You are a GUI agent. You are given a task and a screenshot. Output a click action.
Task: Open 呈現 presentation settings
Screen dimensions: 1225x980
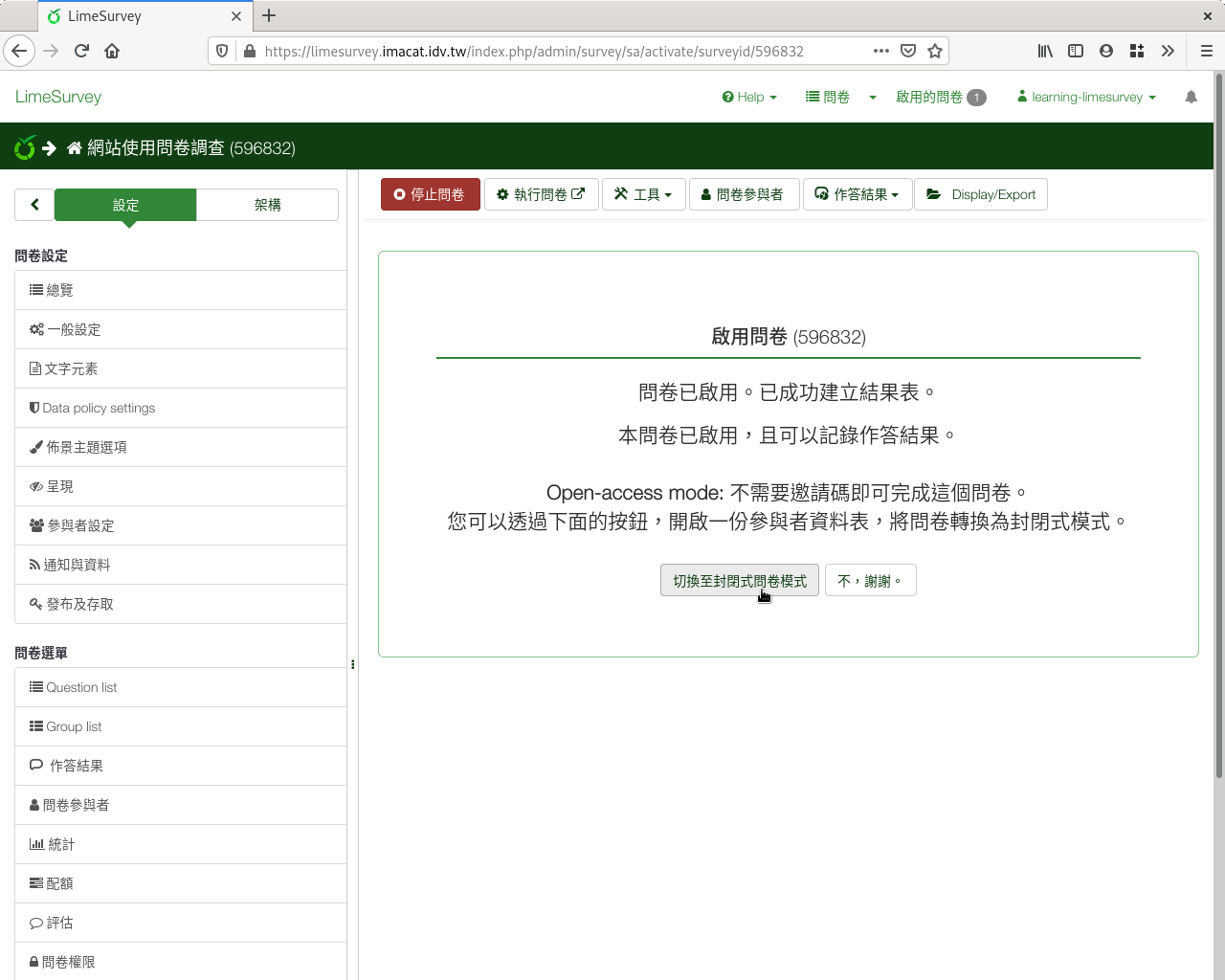click(x=181, y=486)
